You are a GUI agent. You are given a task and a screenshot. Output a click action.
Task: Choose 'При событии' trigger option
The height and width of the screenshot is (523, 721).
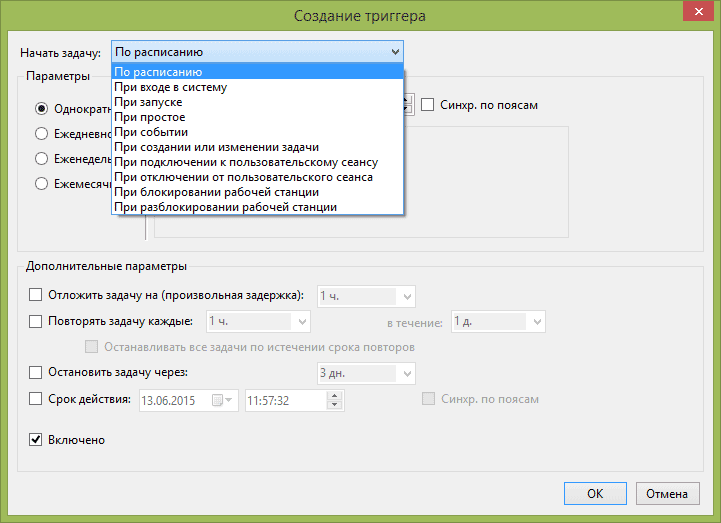pos(258,132)
